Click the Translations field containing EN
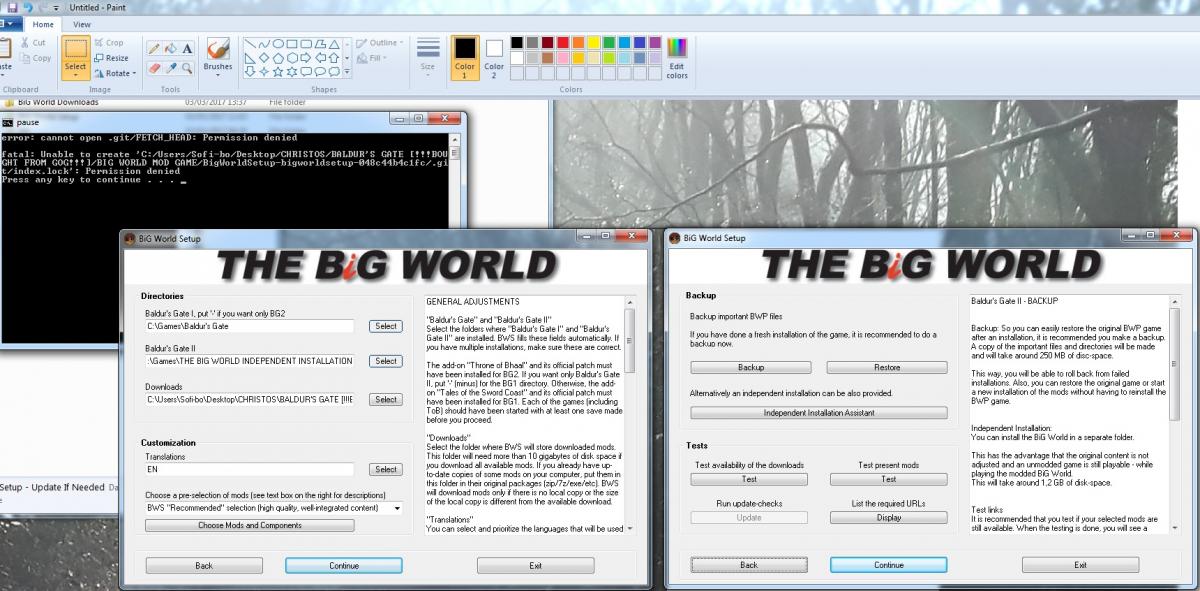1200x591 pixels. (x=249, y=469)
